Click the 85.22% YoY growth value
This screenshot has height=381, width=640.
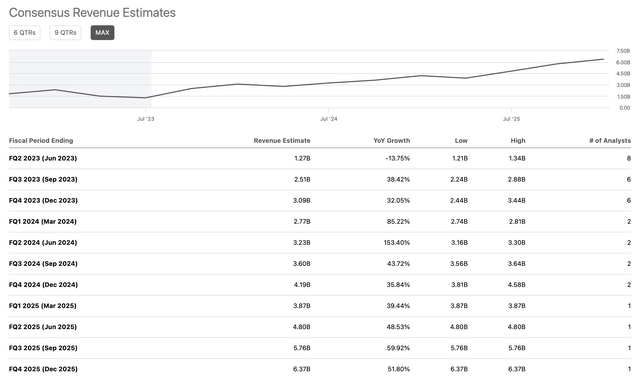[x=398, y=221]
